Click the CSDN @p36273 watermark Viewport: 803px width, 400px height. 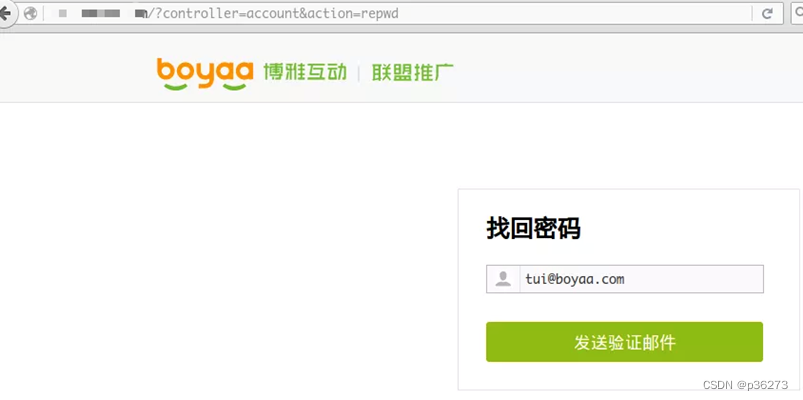745,385
